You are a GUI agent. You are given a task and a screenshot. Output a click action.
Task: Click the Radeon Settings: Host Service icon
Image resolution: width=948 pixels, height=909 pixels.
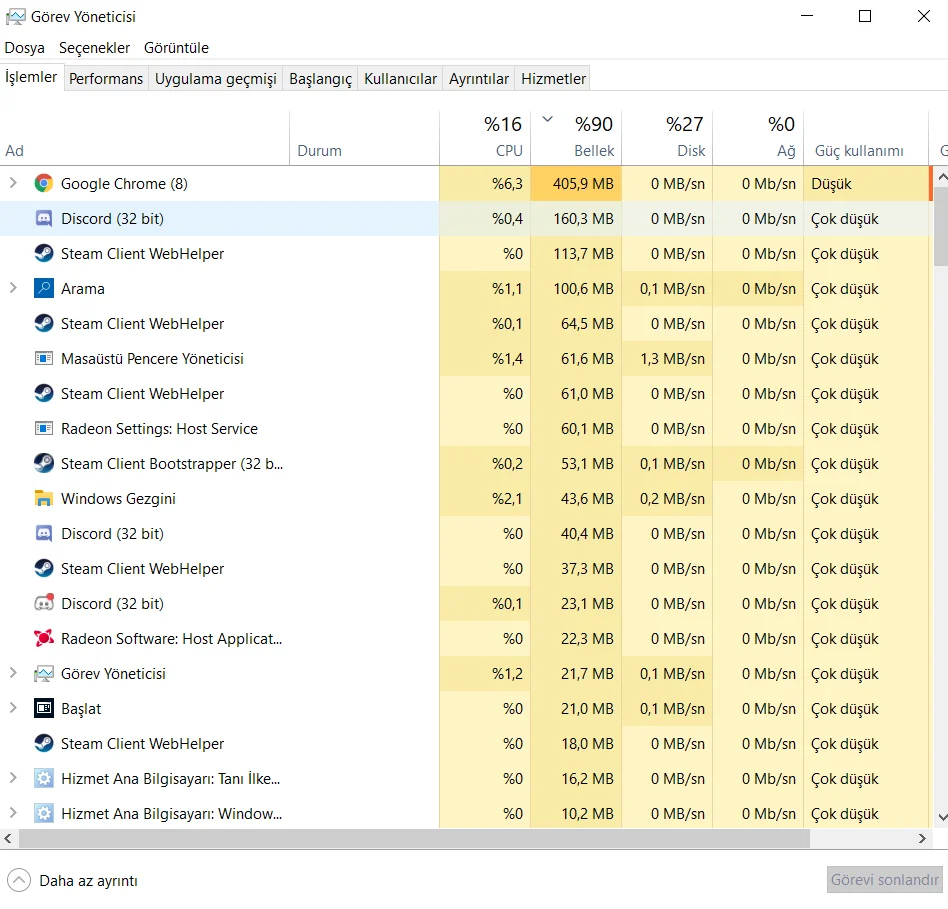tap(43, 428)
